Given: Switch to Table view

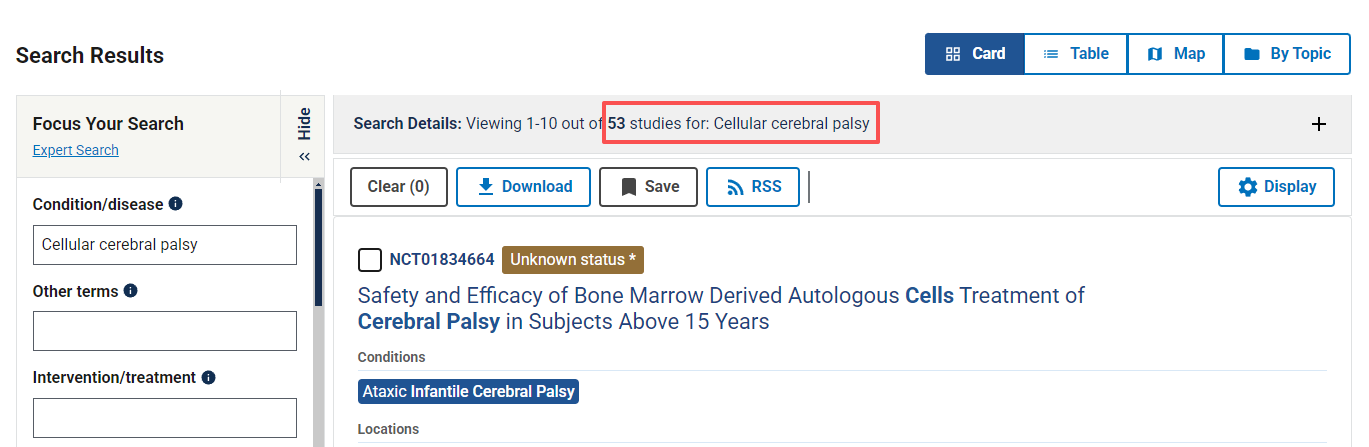Looking at the screenshot, I should click(x=1076, y=54).
